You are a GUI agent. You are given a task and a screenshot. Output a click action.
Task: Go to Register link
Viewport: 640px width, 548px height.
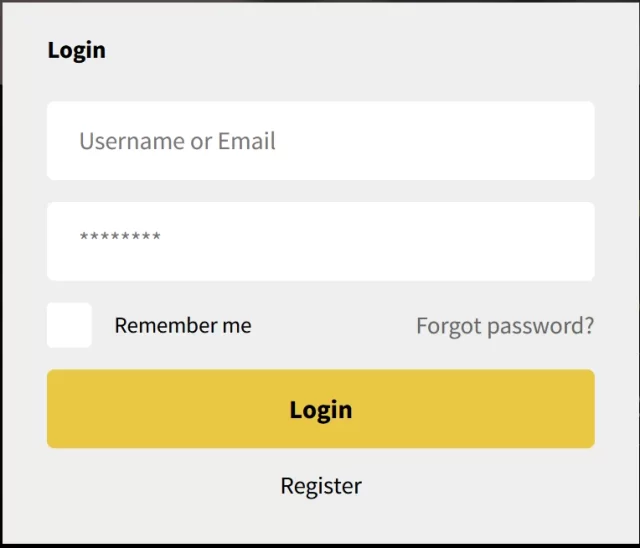[x=321, y=486]
